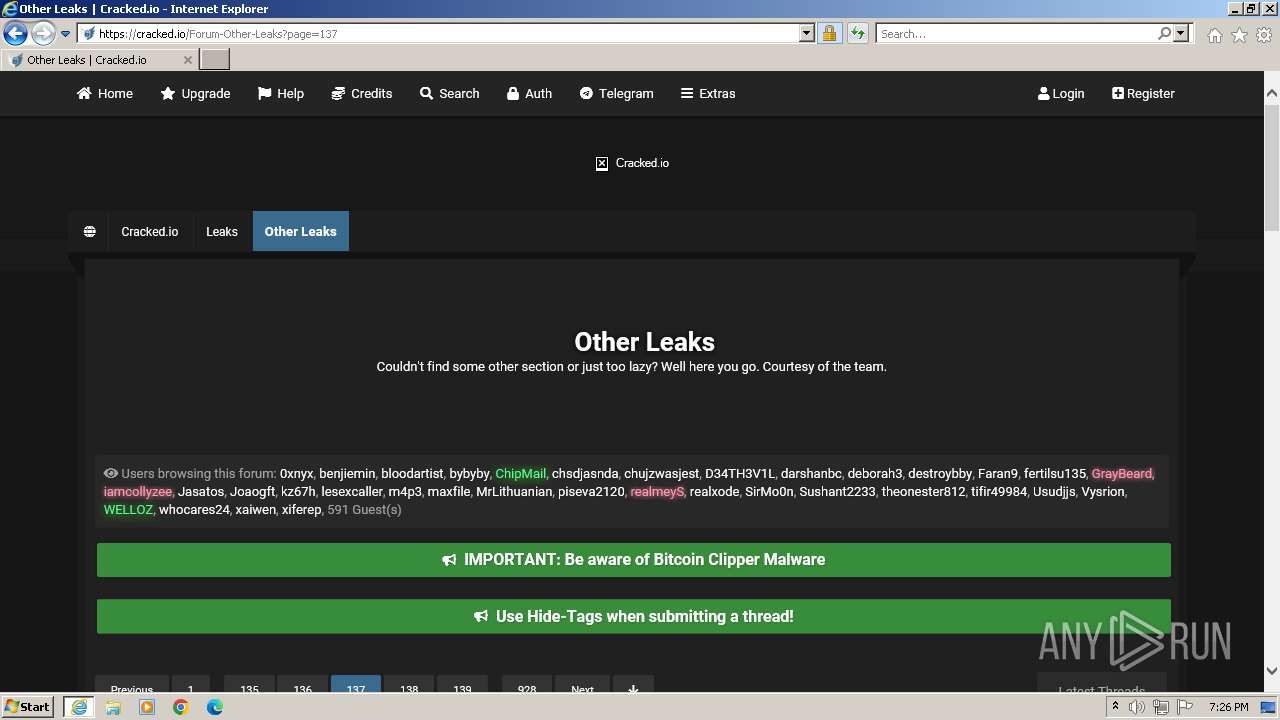Open the Telegram link in navigation

tap(616, 93)
